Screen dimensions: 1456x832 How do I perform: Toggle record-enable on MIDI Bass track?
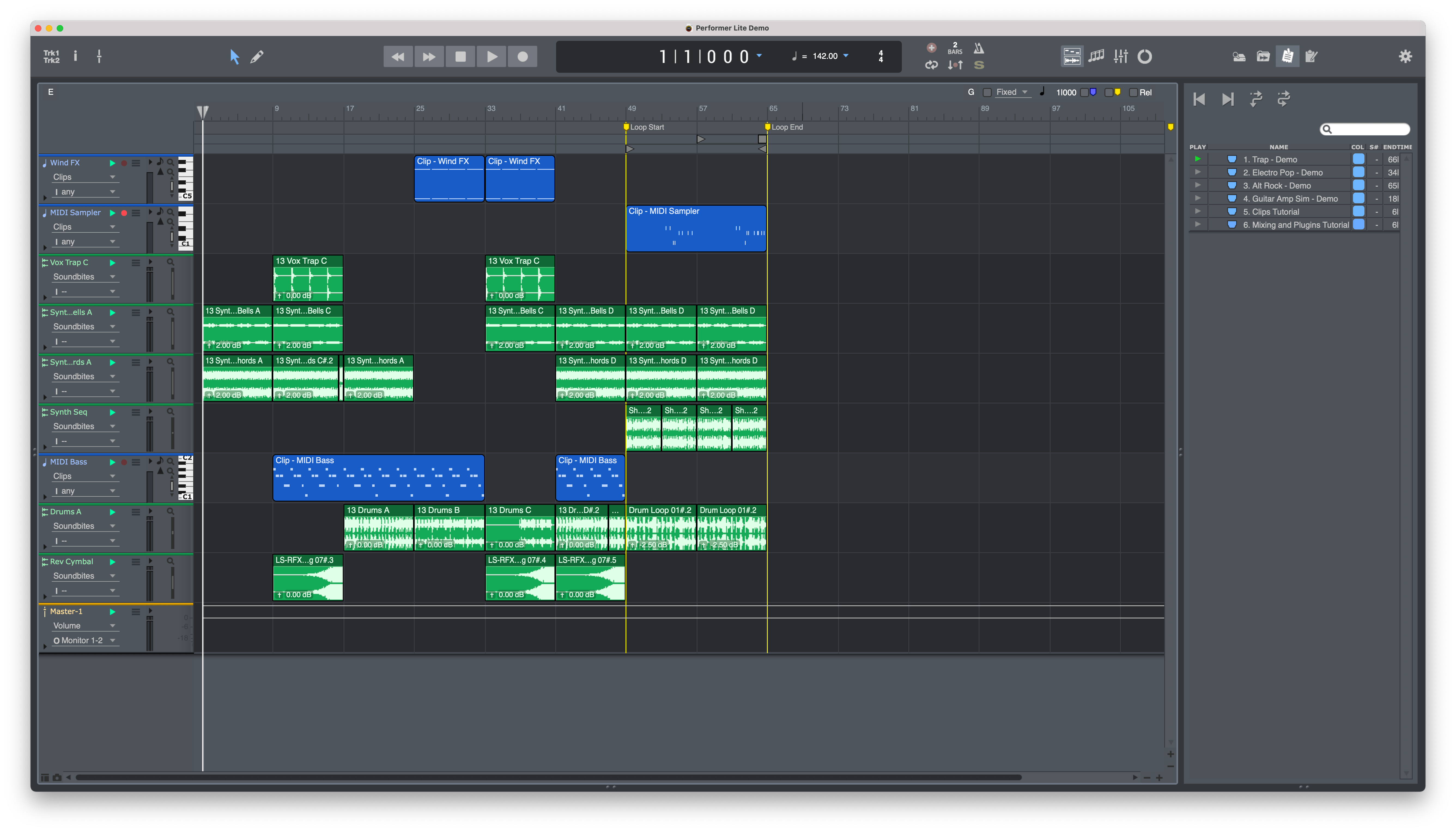click(x=124, y=462)
